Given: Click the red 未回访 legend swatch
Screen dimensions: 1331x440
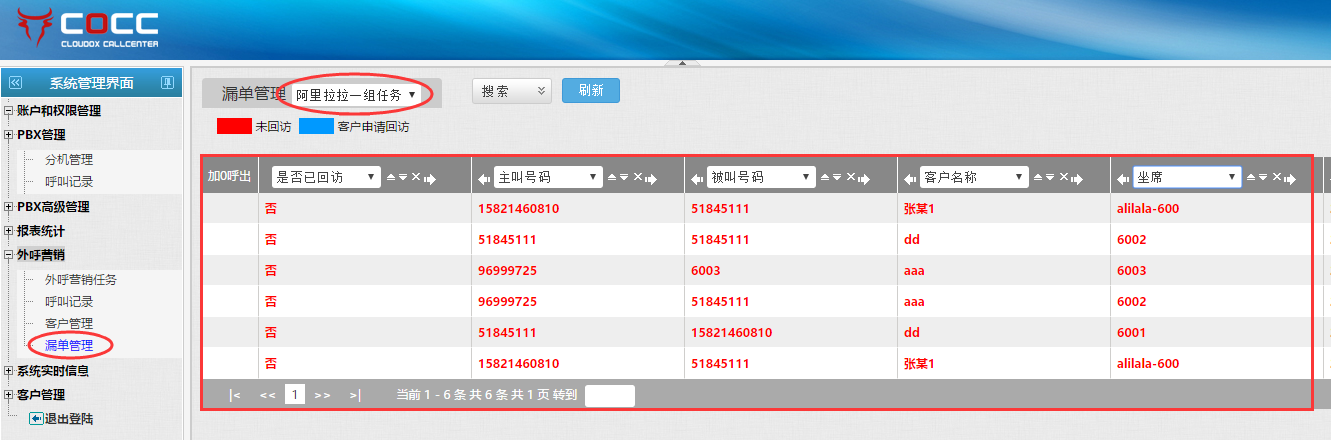Looking at the screenshot, I should click(x=234, y=127).
